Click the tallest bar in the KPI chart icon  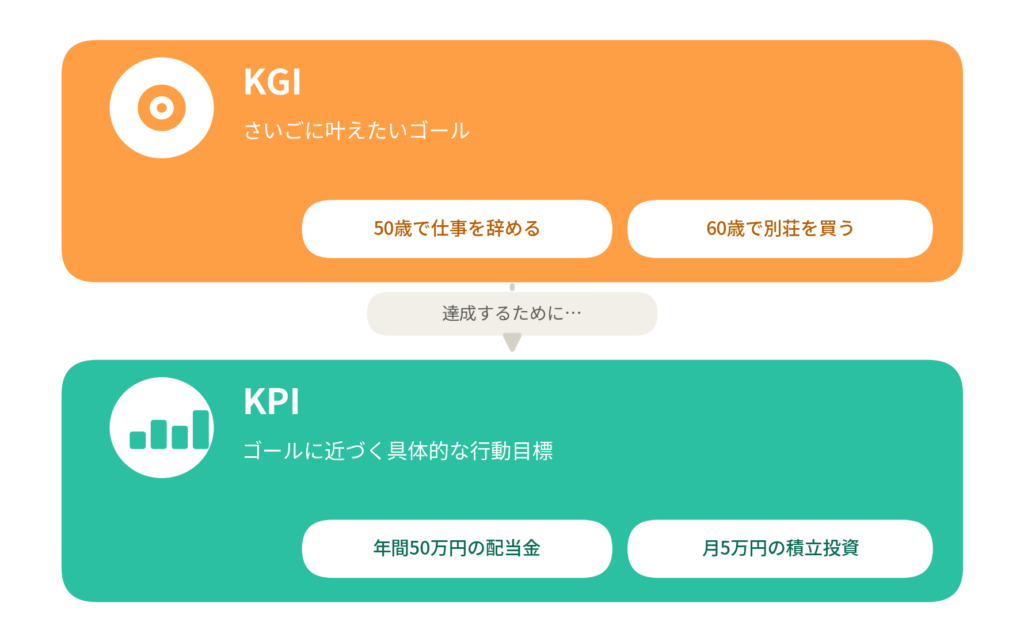pyautogui.click(x=201, y=429)
